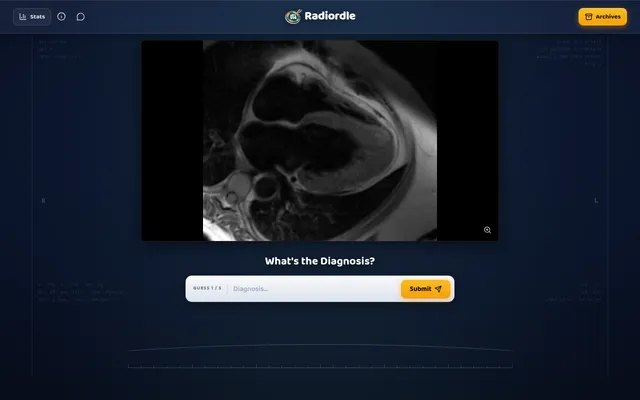Viewport: 640px width, 400px height.
Task: Open the Archives page
Action: pos(602,17)
